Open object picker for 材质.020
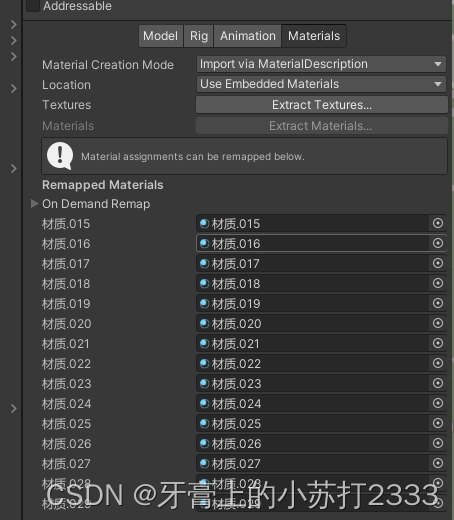 pos(438,323)
